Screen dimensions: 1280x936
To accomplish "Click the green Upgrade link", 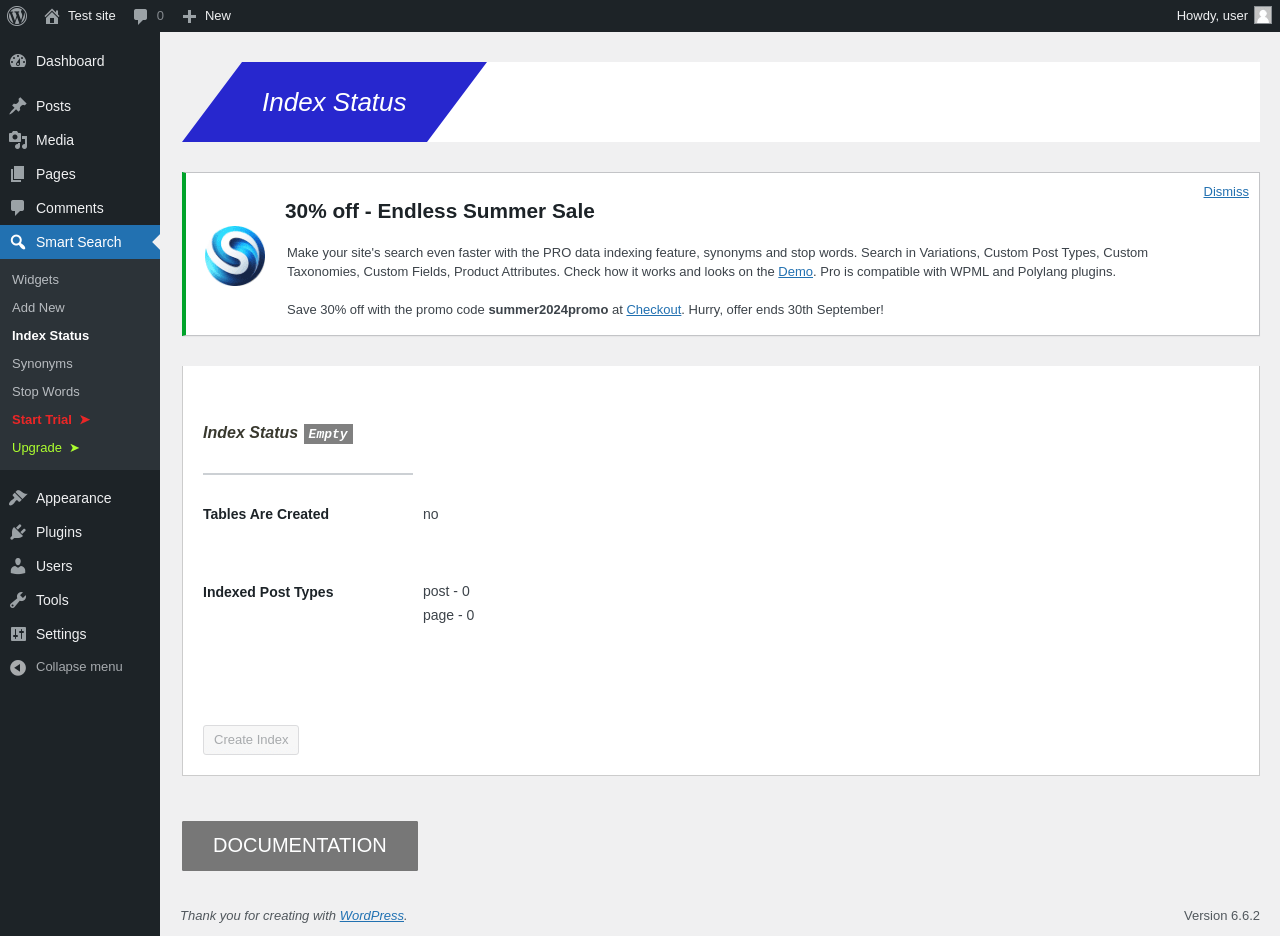I will [46, 448].
